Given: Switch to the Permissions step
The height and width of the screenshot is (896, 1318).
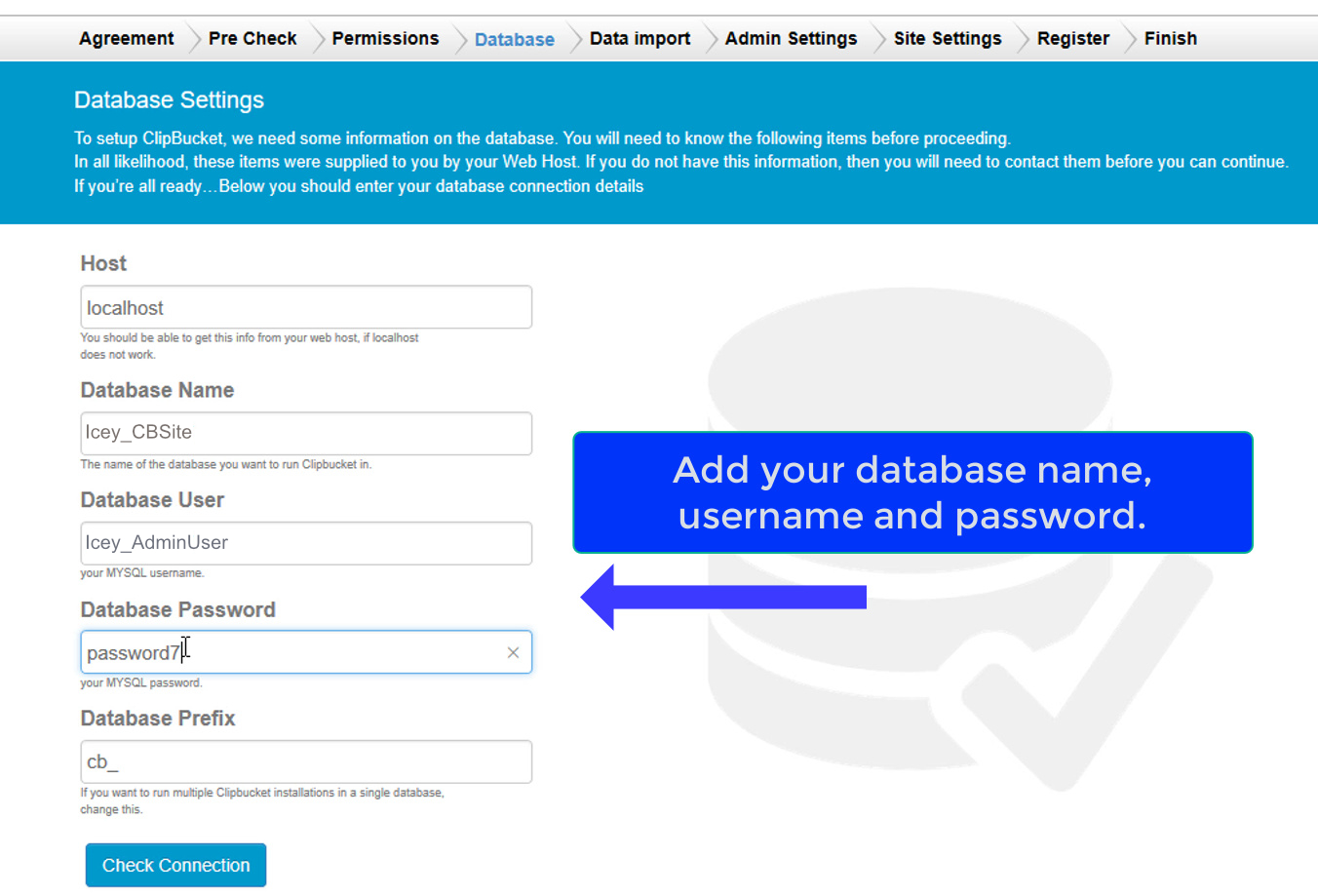Looking at the screenshot, I should [x=385, y=39].
